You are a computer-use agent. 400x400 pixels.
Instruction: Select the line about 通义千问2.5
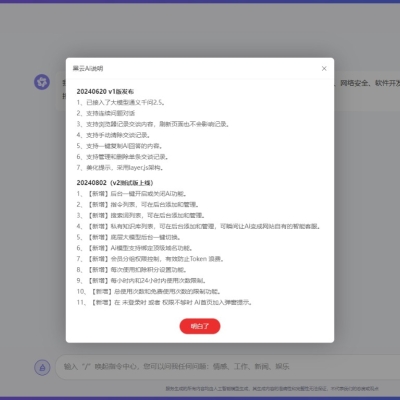[121, 102]
